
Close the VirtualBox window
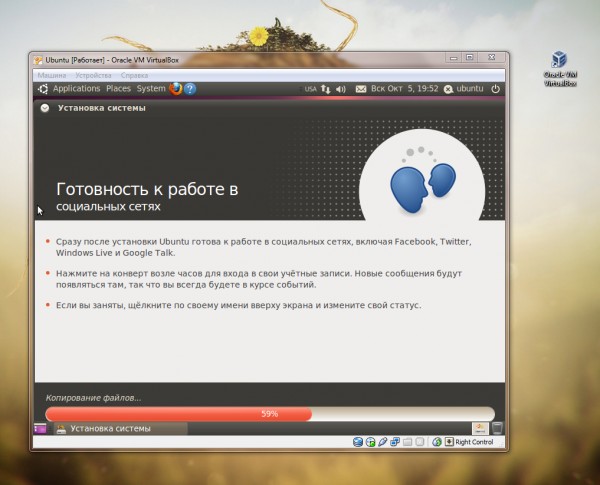point(492,57)
